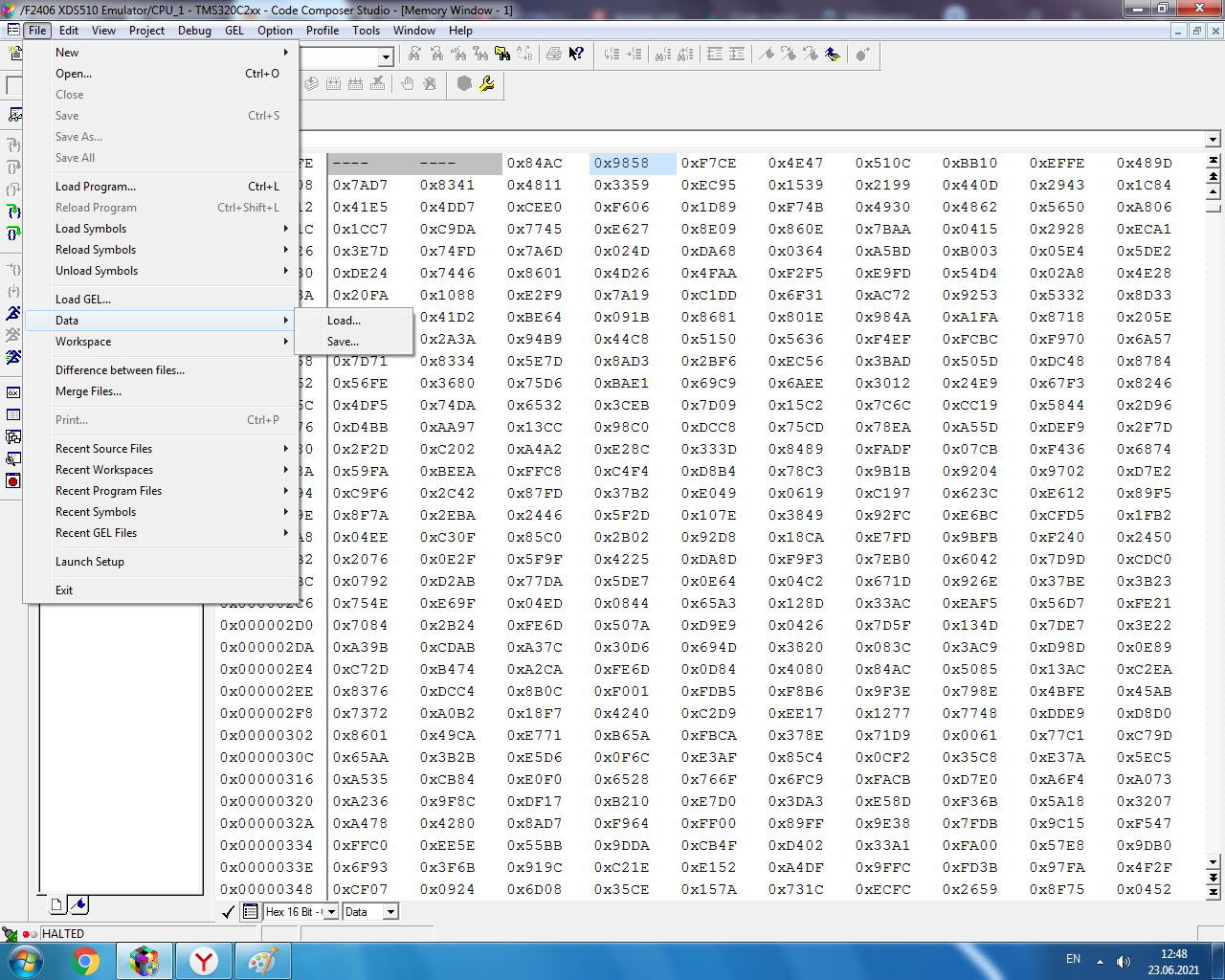Select the blank page tab below project panel
This screenshot has width=1225, height=980.
coord(56,904)
